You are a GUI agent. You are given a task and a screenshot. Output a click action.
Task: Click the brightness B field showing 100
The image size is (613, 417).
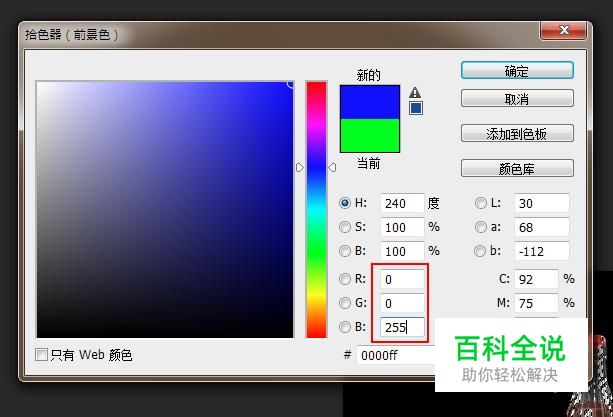[x=402, y=251]
